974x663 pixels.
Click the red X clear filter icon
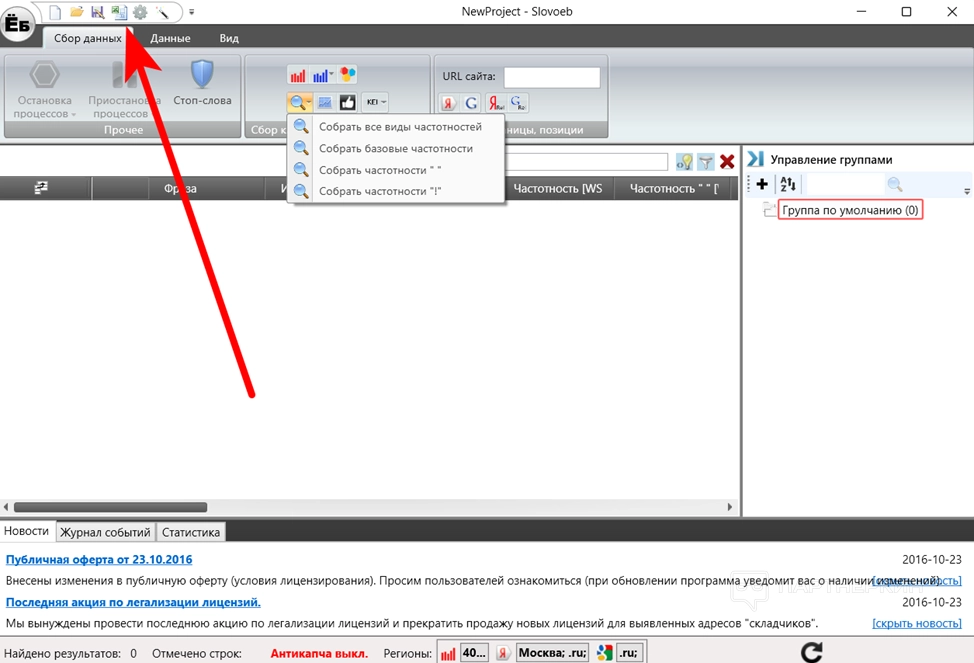[727, 162]
